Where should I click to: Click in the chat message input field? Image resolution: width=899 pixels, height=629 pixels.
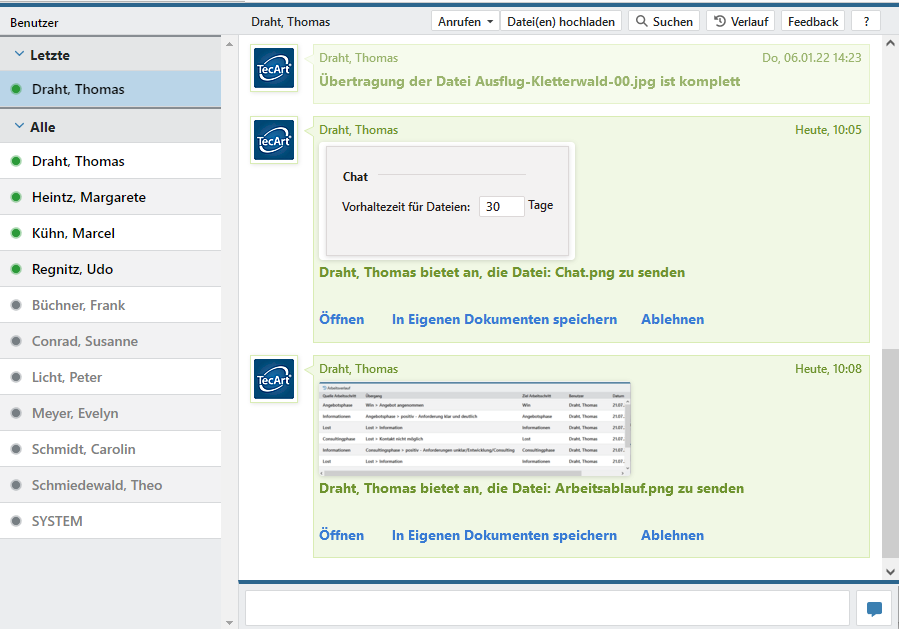(546, 608)
